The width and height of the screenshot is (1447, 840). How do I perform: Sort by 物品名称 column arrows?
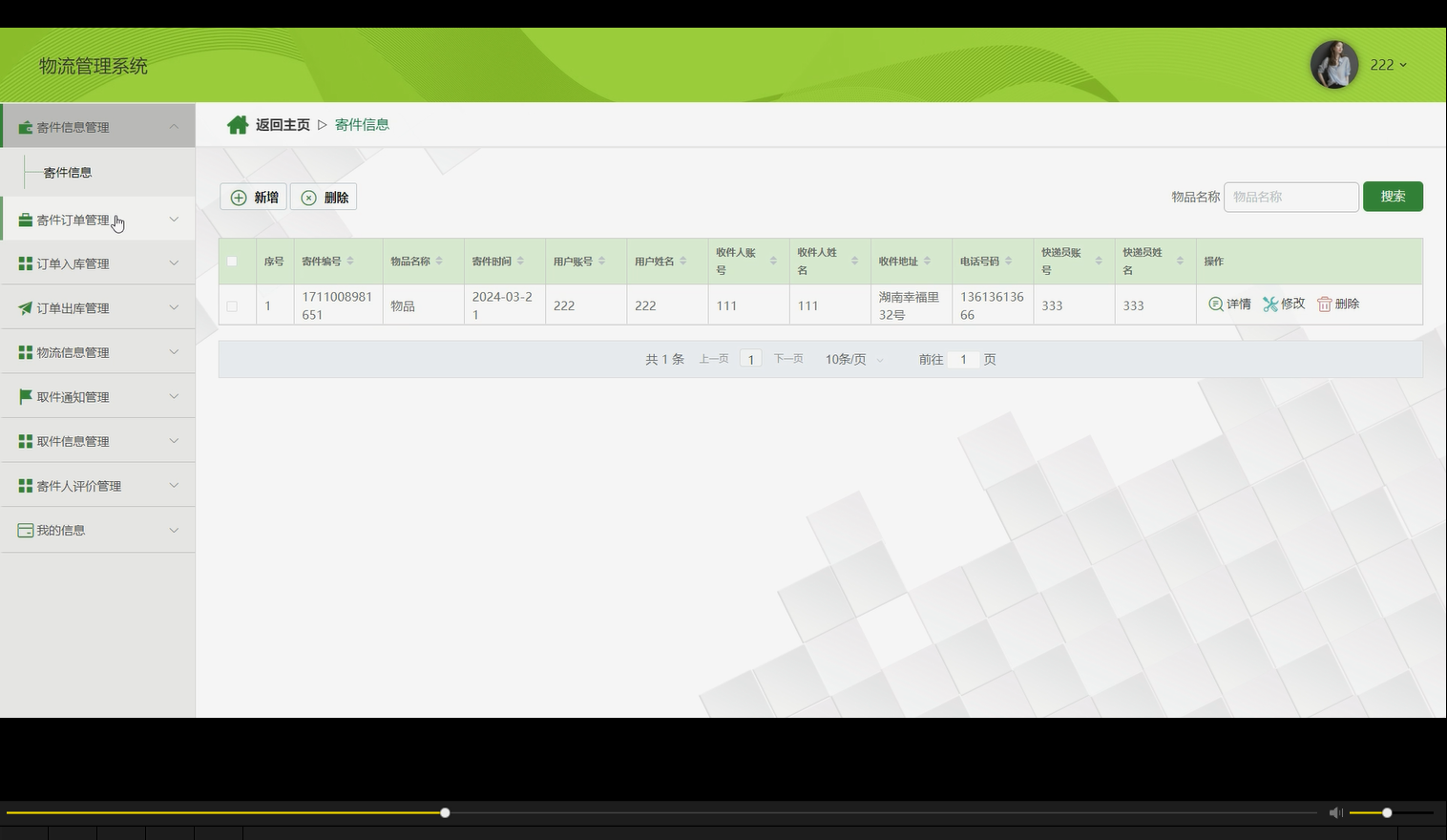click(439, 261)
